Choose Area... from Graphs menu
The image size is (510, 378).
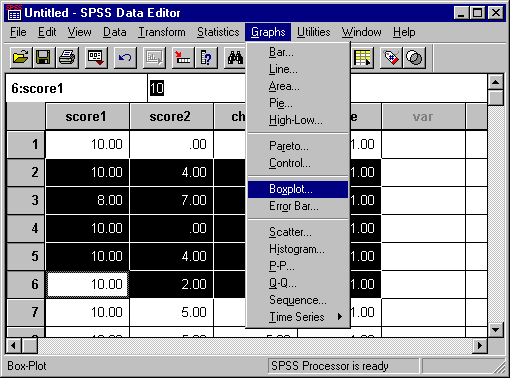(298, 86)
